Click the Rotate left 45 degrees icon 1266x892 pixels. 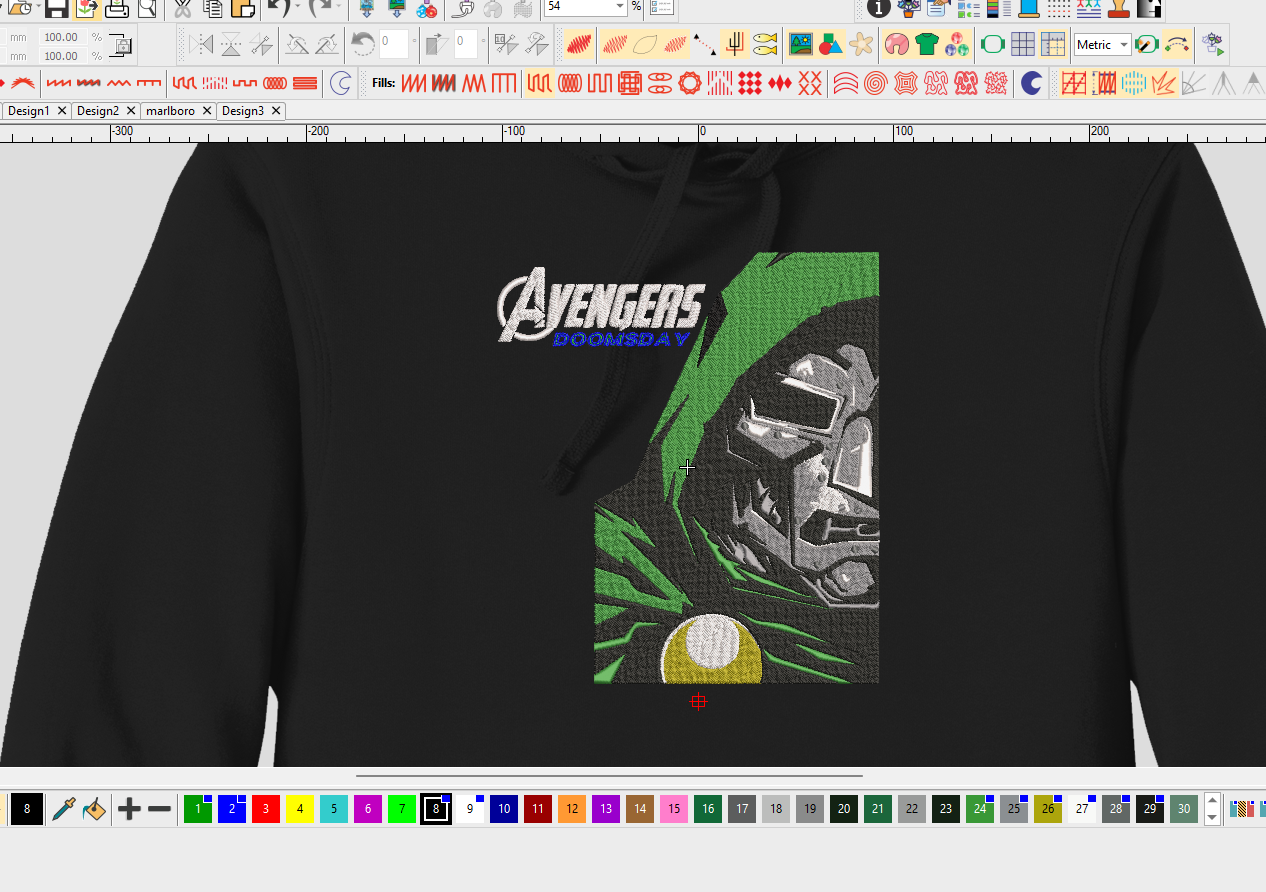(297, 44)
